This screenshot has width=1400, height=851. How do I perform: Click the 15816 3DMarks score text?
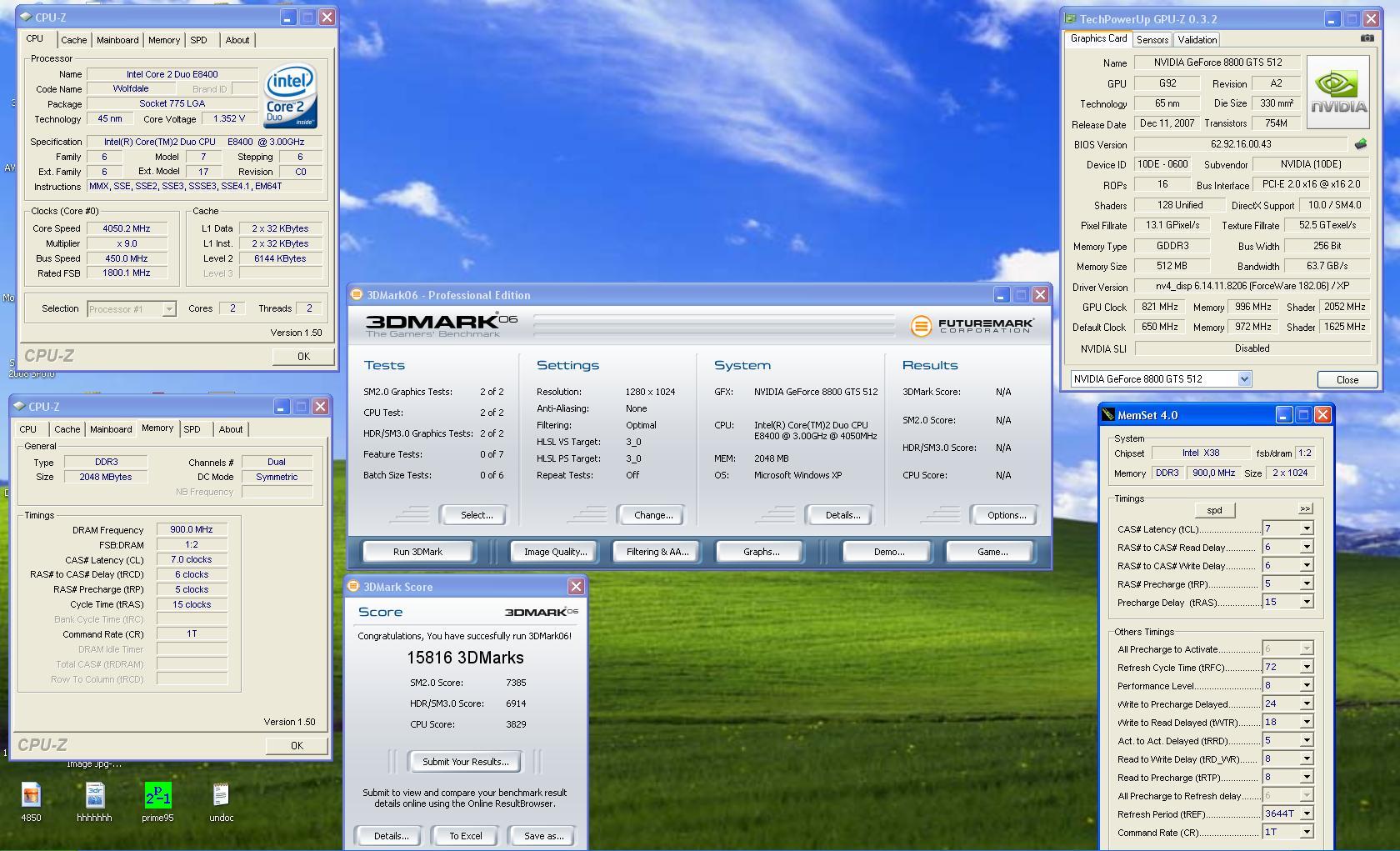pyautogui.click(x=465, y=658)
